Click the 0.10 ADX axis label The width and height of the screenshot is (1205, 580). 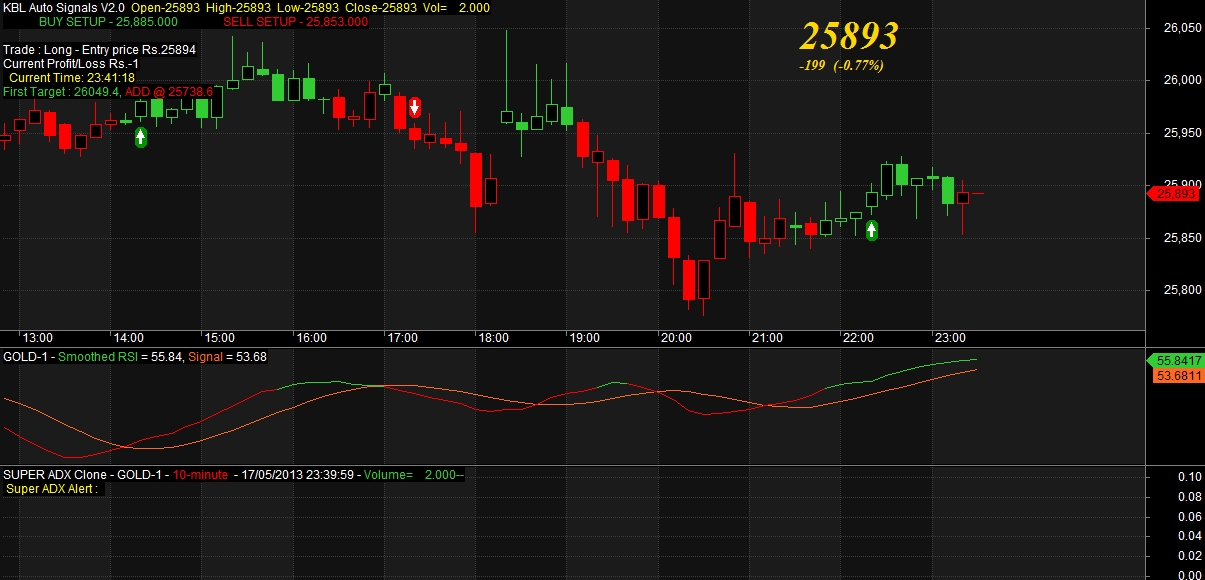click(x=1190, y=477)
